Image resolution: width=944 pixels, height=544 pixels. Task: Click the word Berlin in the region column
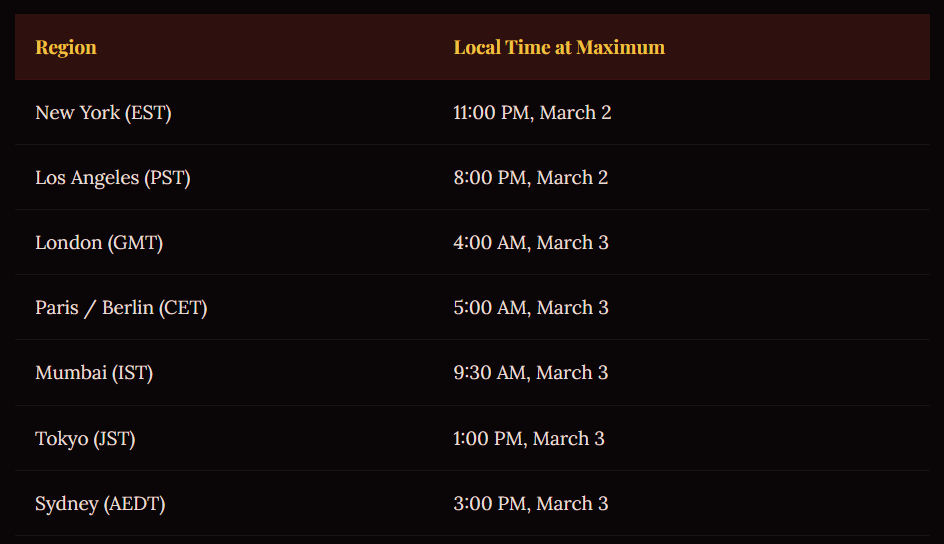point(128,308)
